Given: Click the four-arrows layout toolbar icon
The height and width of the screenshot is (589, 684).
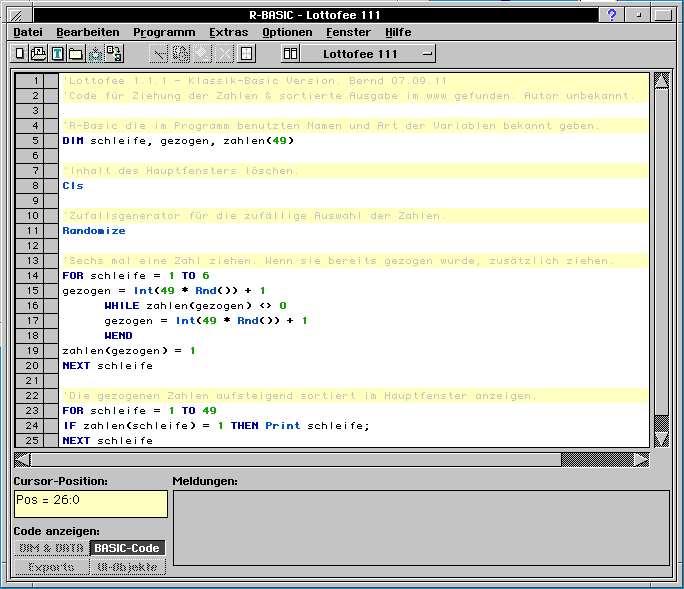Looking at the screenshot, I should point(246,54).
